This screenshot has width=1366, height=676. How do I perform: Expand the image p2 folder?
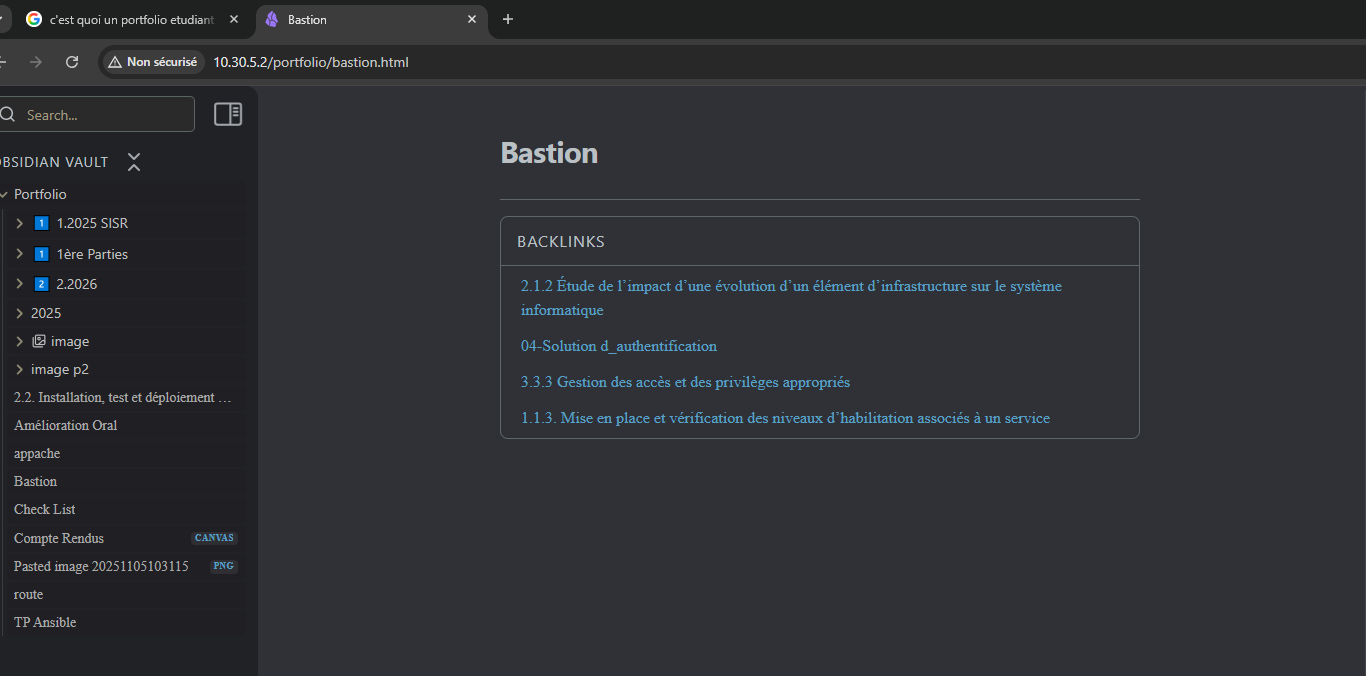[19, 369]
